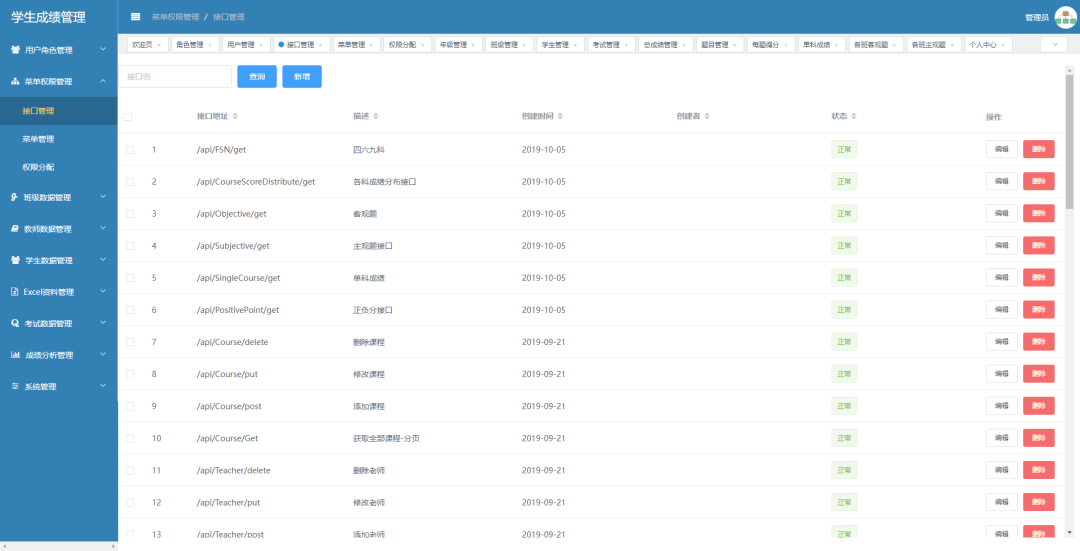The image size is (1080, 551).
Task: Expand the 教师数据管理 menu chevron
Action: [103, 228]
